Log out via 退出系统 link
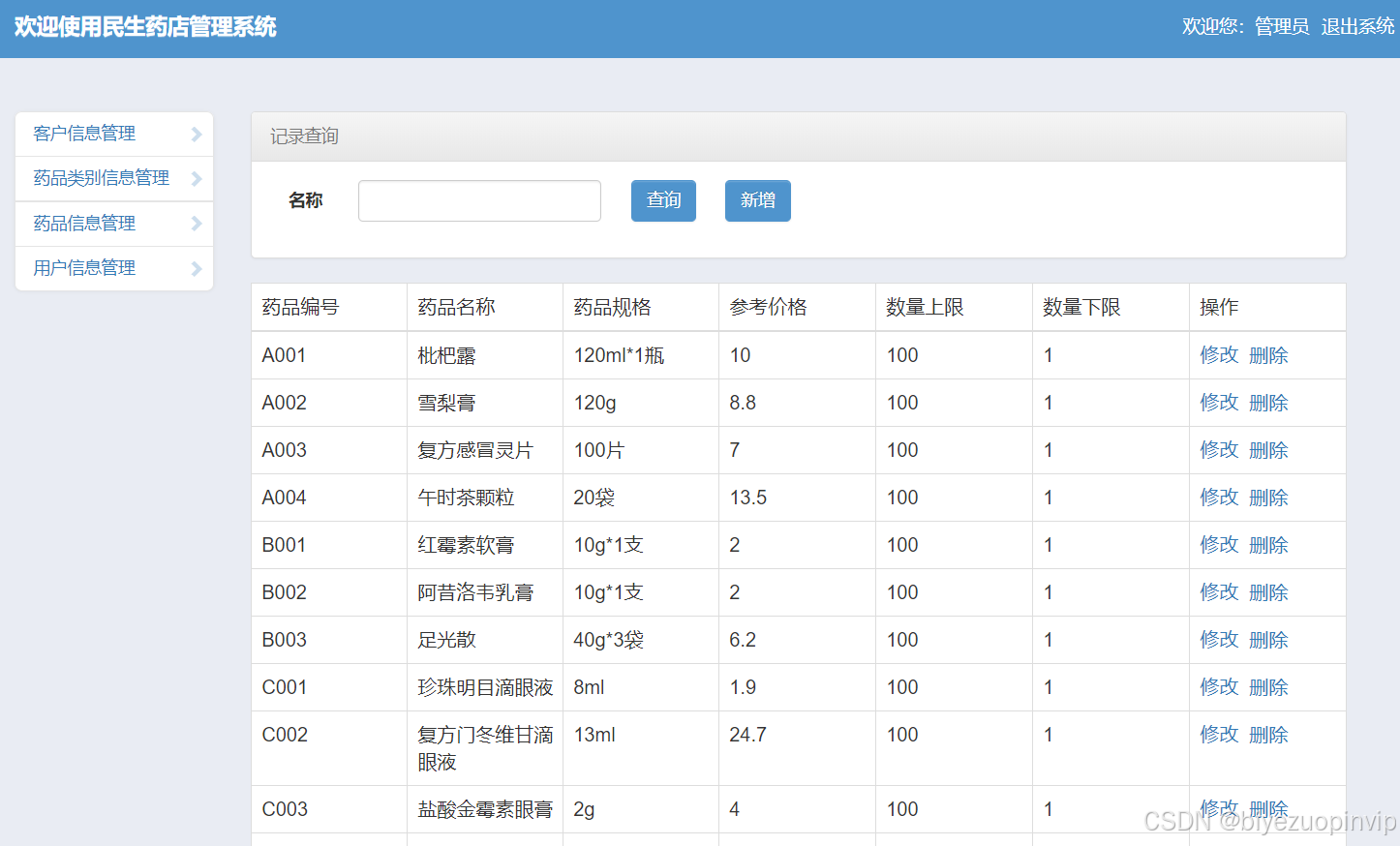 click(1357, 26)
